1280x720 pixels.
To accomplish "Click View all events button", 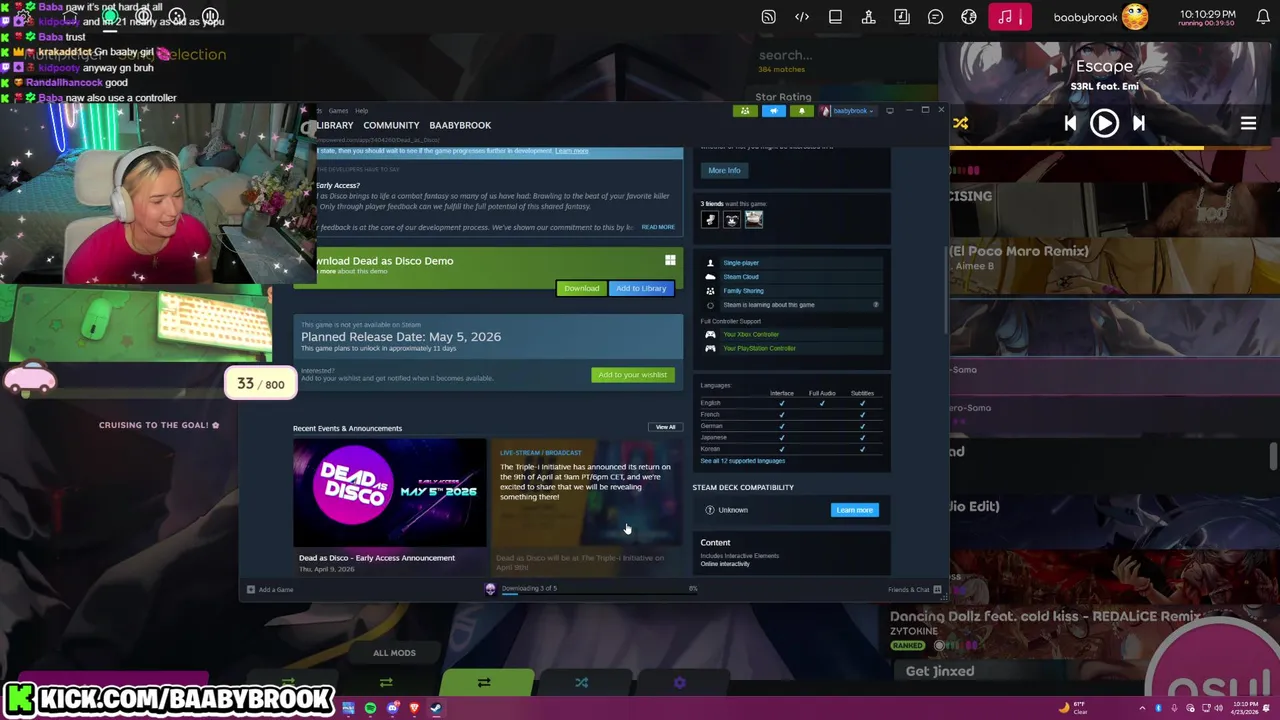I will (x=665, y=427).
